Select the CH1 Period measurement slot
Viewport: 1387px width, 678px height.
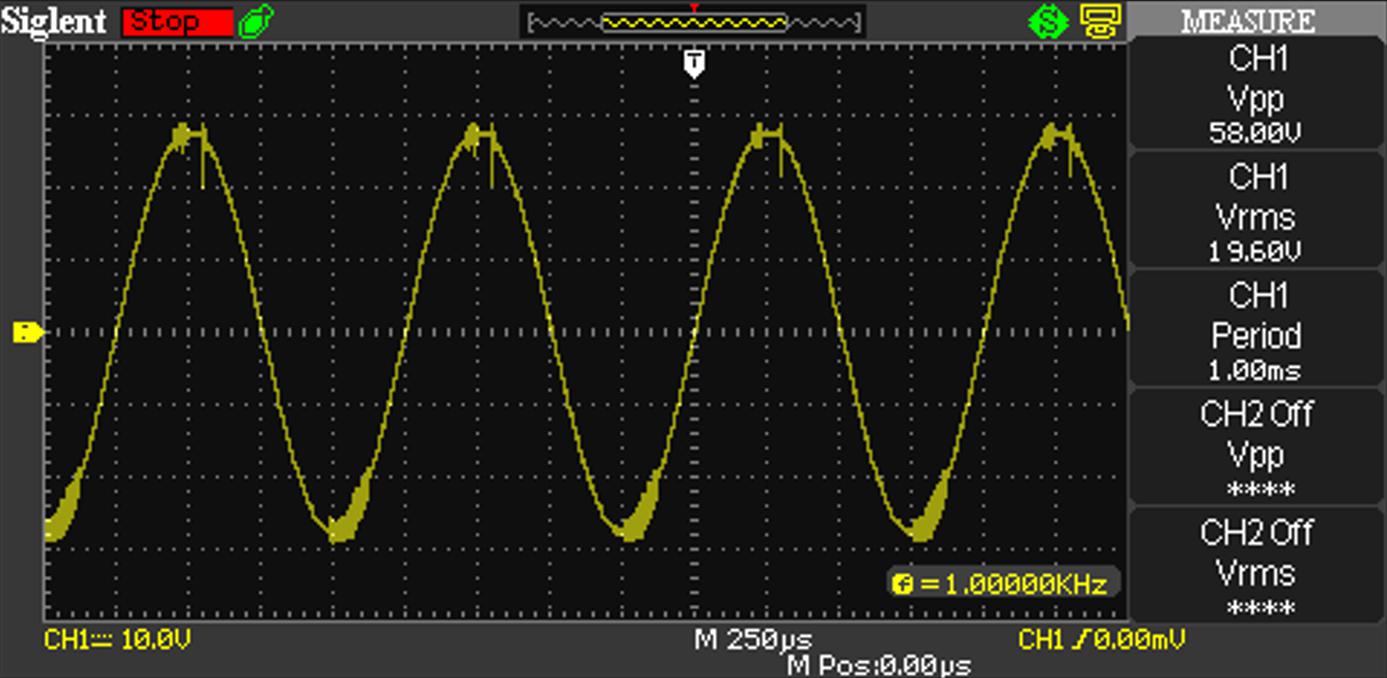tap(1256, 331)
